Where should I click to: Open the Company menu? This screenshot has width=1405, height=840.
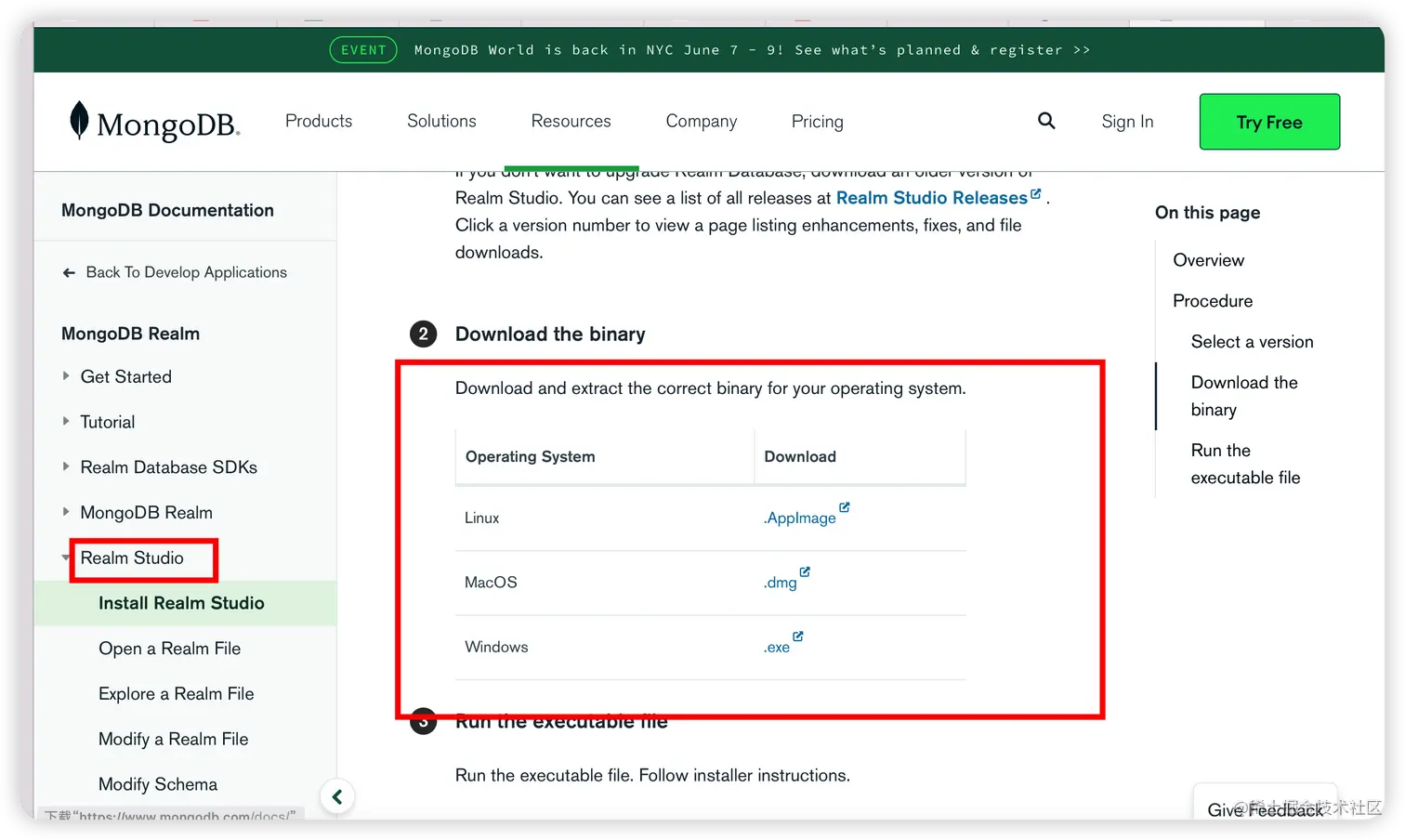click(x=702, y=121)
